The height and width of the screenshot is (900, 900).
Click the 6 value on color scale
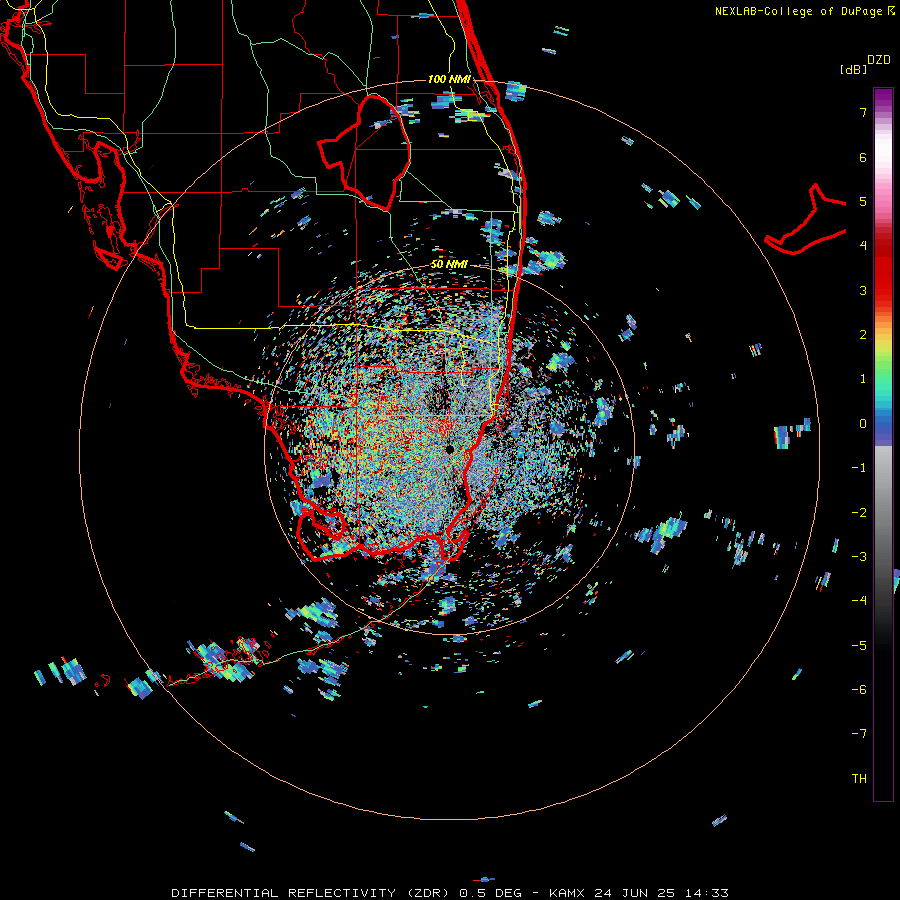[863, 157]
